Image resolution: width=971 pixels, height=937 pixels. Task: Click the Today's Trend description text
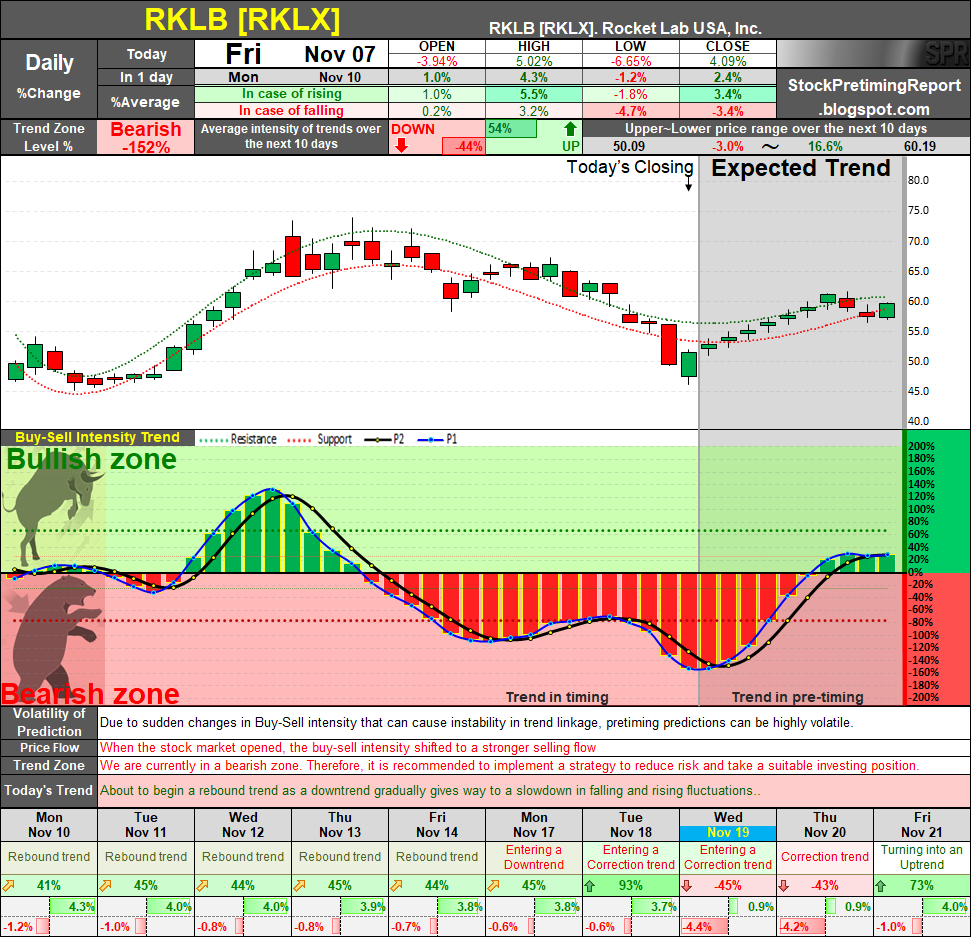click(430, 791)
